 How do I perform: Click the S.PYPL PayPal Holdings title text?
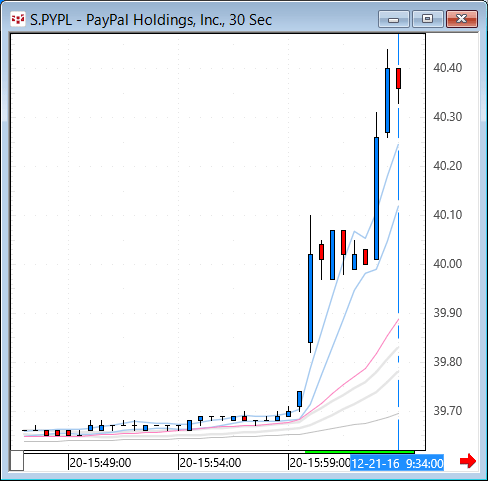pyautogui.click(x=151, y=20)
